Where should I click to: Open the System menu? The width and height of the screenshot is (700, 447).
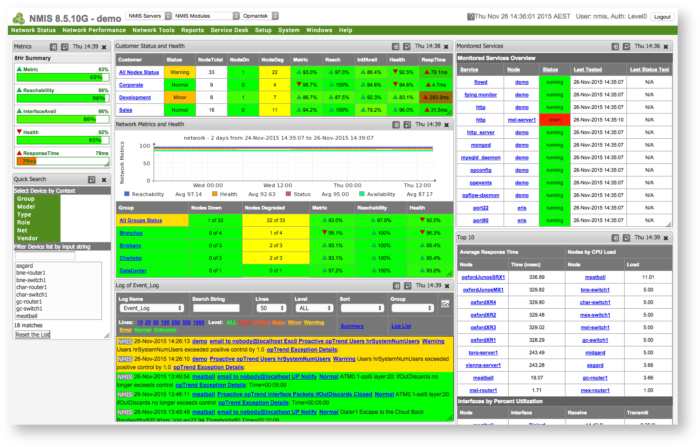289,30
